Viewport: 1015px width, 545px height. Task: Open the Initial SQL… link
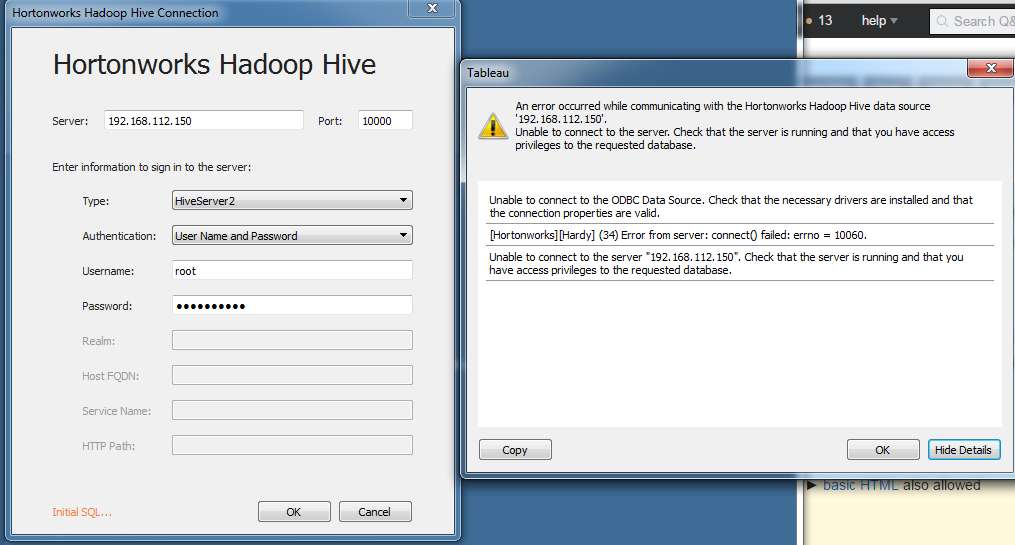(x=82, y=512)
